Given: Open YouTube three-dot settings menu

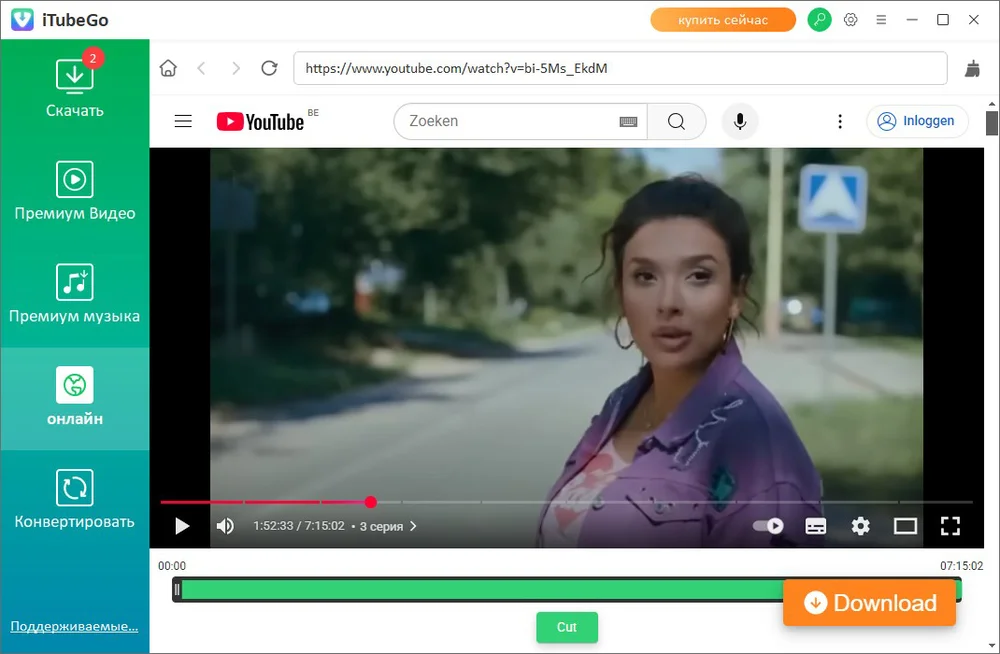Looking at the screenshot, I should click(x=840, y=122).
